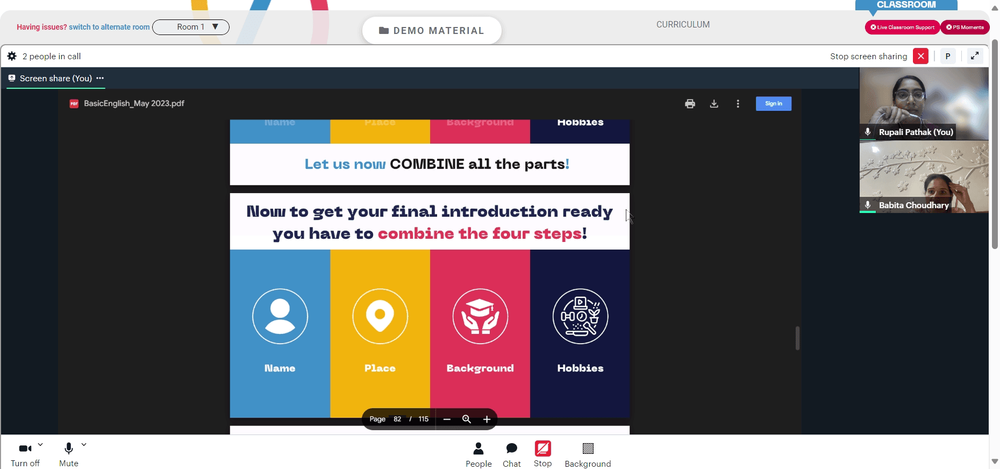The image size is (1000, 469).
Task: Click switch to alternate room link
Action: pos(109,27)
